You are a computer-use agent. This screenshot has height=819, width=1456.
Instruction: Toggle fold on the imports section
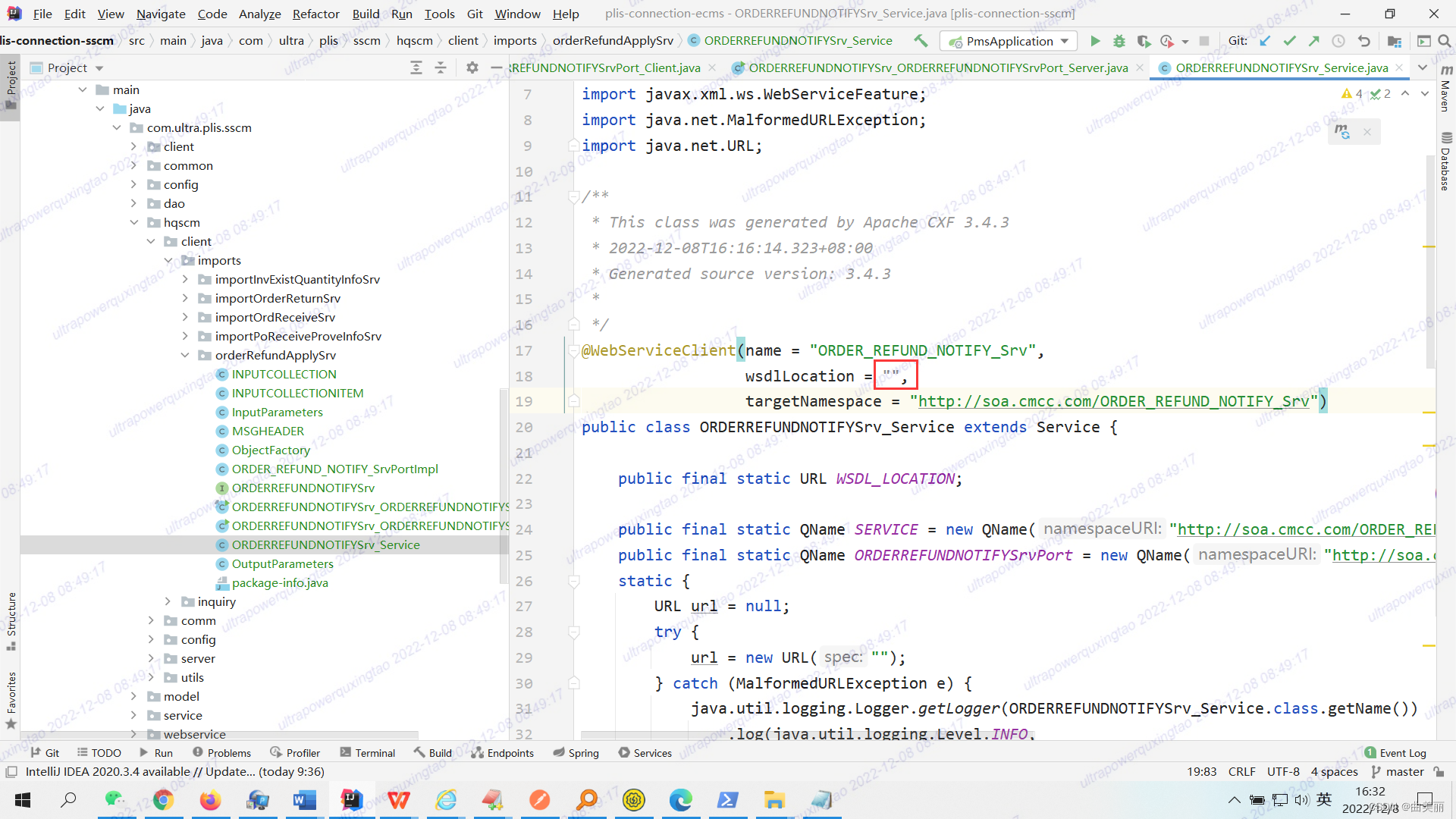point(574,145)
